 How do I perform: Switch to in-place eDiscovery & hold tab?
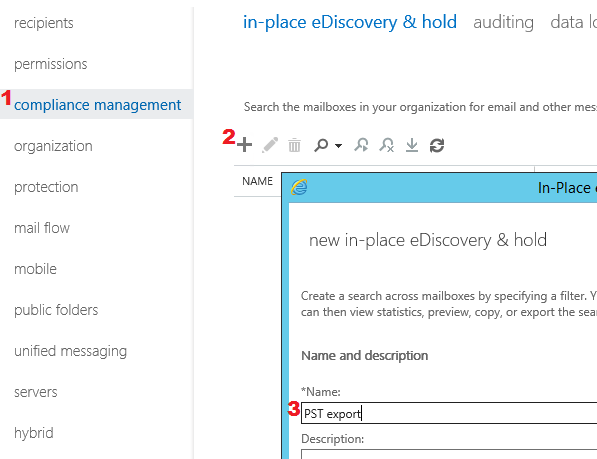pos(350,22)
